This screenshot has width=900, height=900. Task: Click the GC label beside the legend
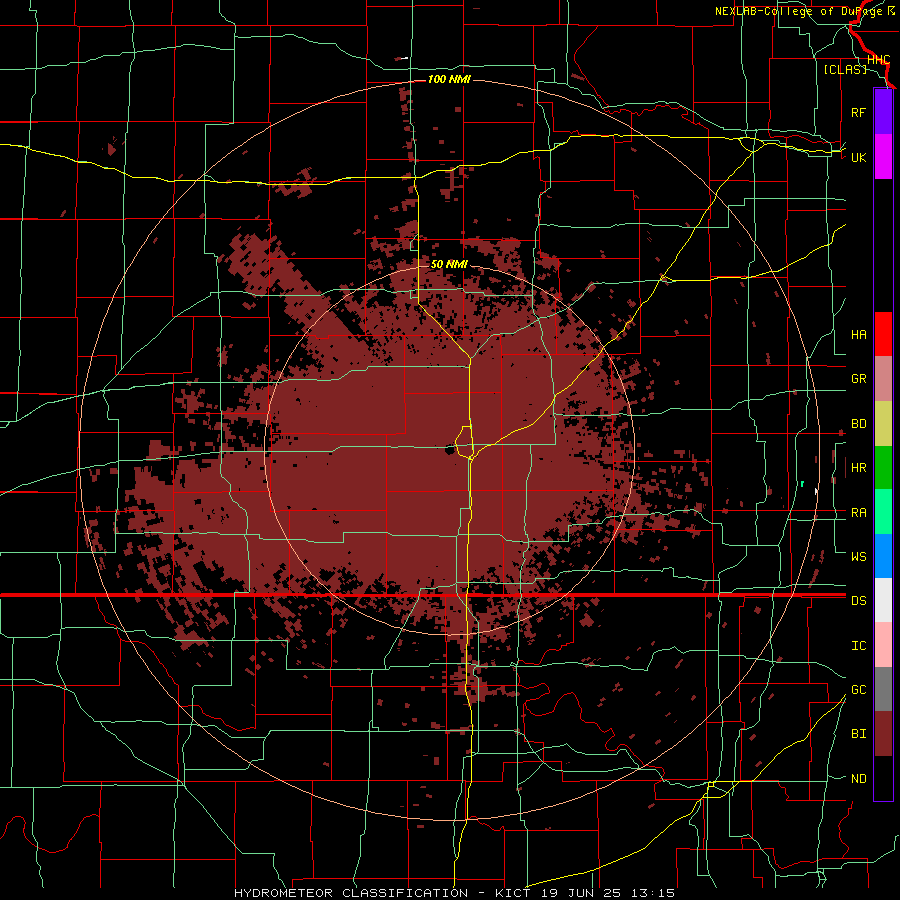(x=858, y=690)
